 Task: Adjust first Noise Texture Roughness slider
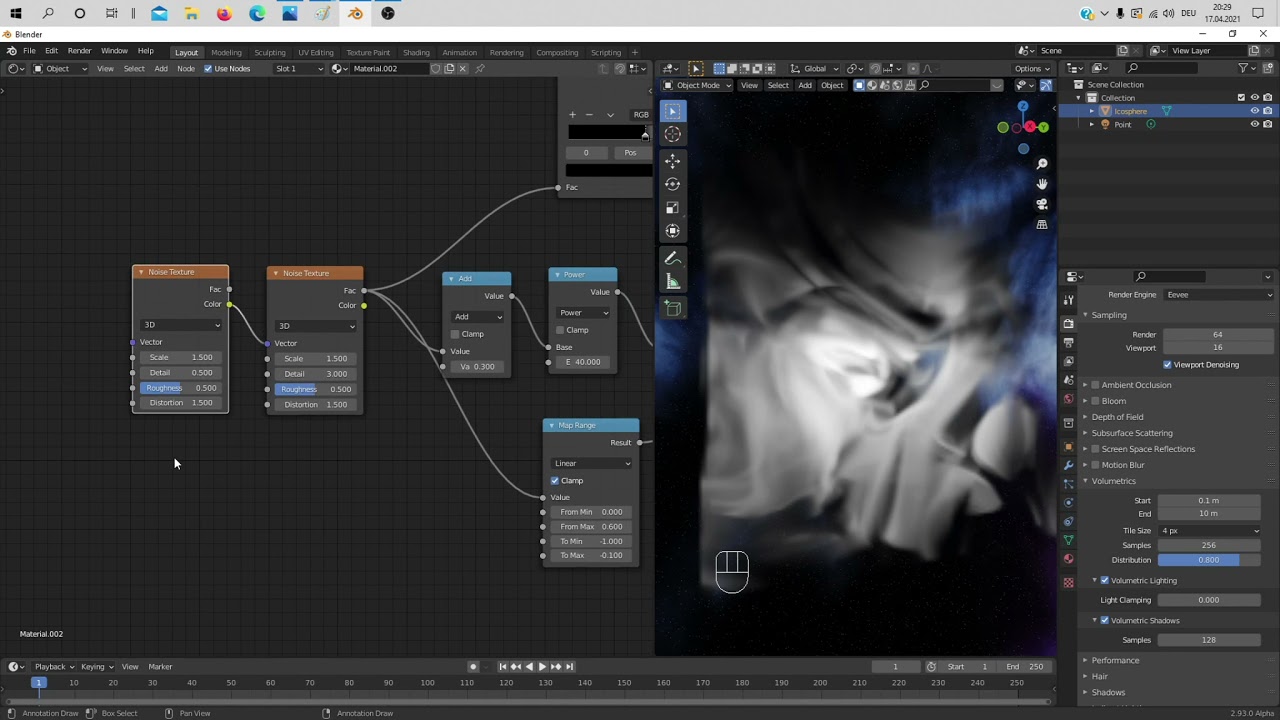point(180,388)
